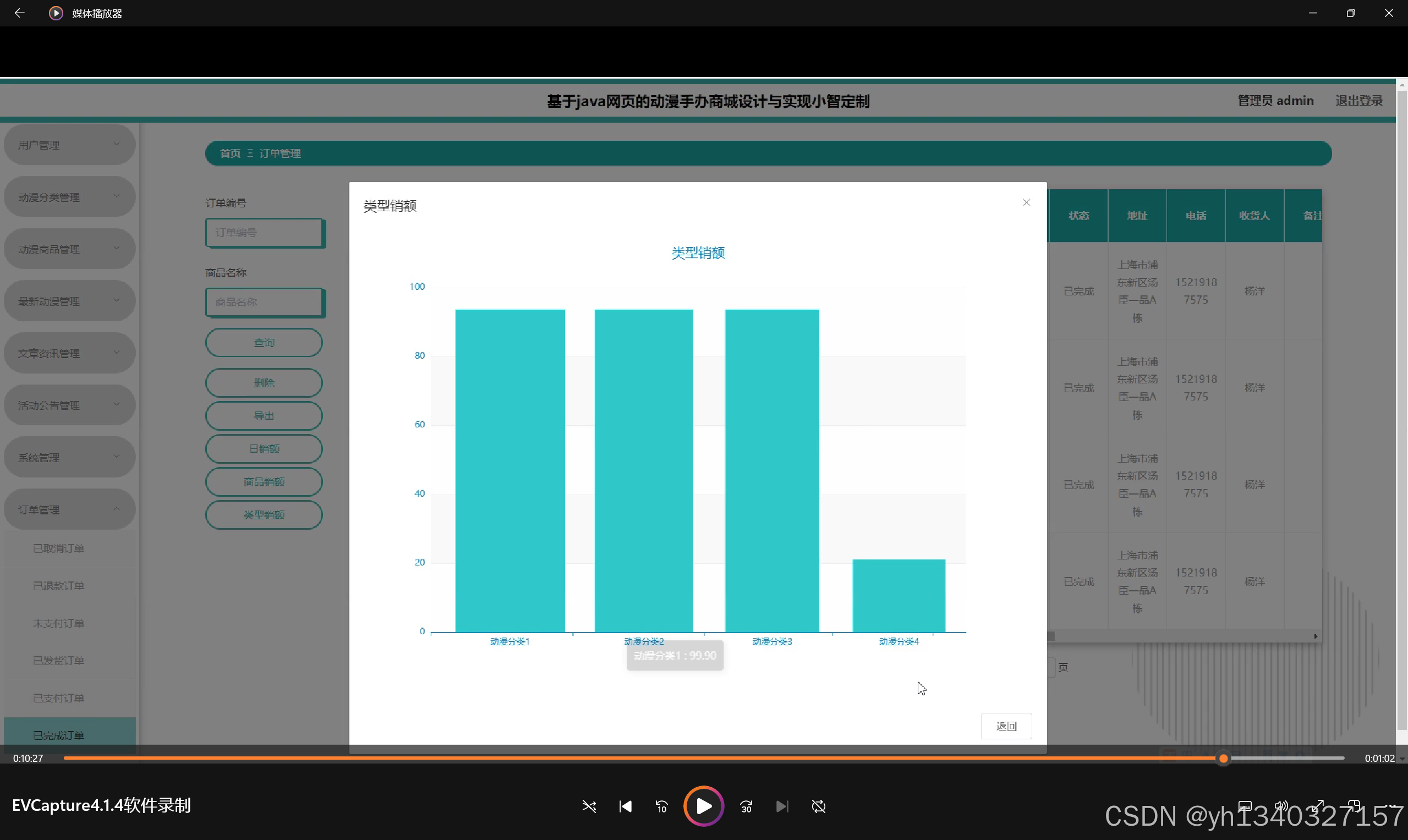Expand the 系统管理 sidebar menu
The image size is (1408, 840).
[x=70, y=457]
